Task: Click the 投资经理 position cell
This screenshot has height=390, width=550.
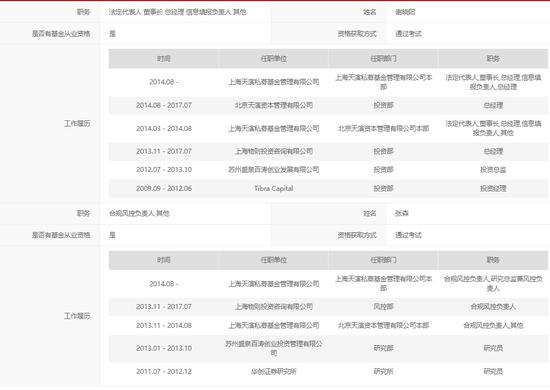Action: (493, 188)
